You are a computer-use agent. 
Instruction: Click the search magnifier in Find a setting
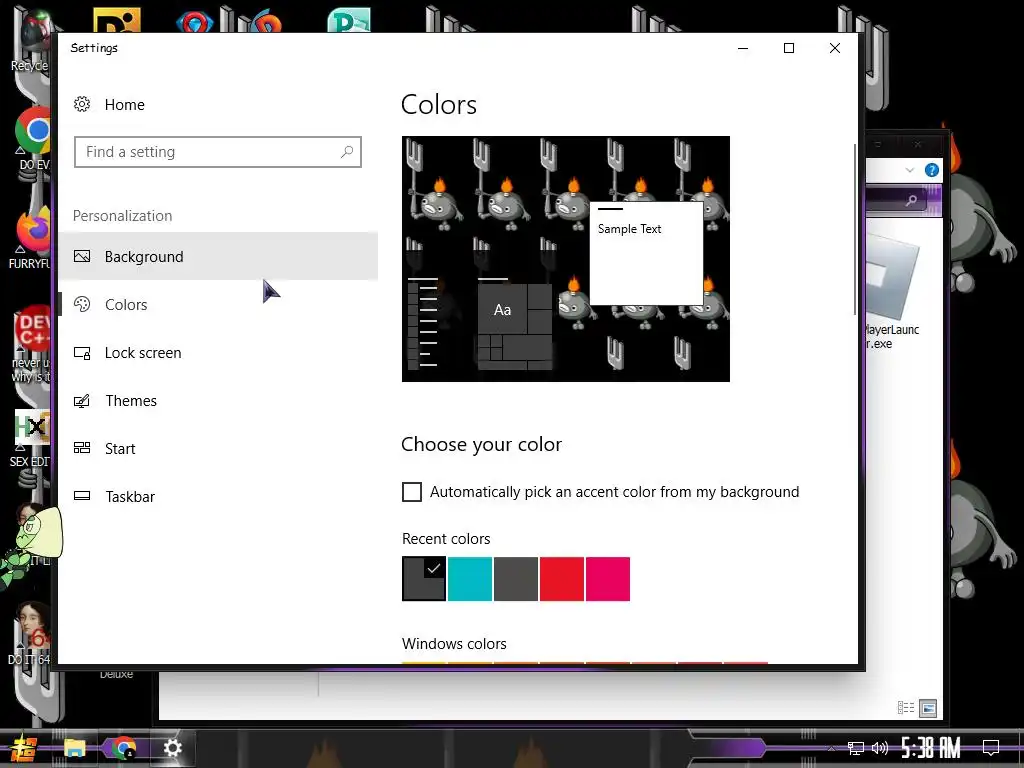pos(347,152)
